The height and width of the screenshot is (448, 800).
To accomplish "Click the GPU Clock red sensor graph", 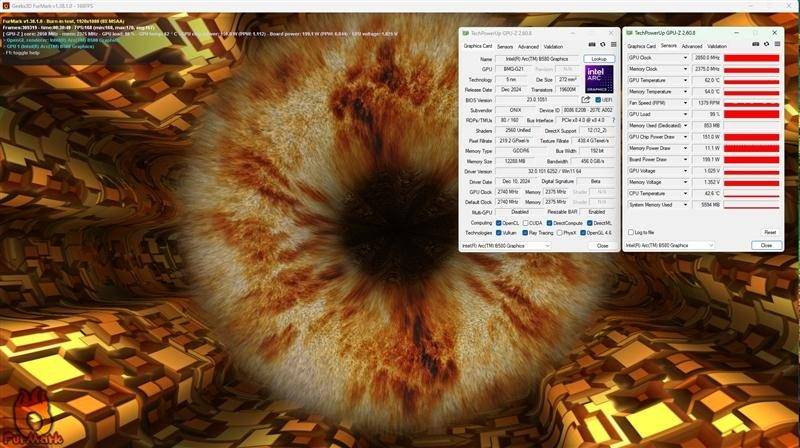I will click(752, 58).
